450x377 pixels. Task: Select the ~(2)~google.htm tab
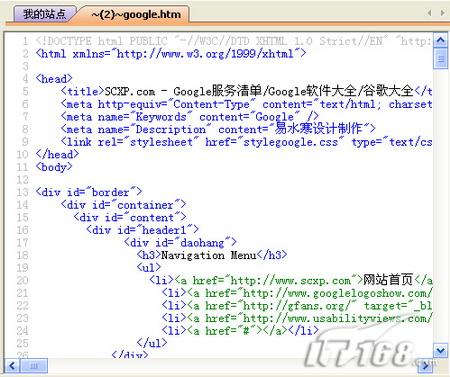point(136,14)
